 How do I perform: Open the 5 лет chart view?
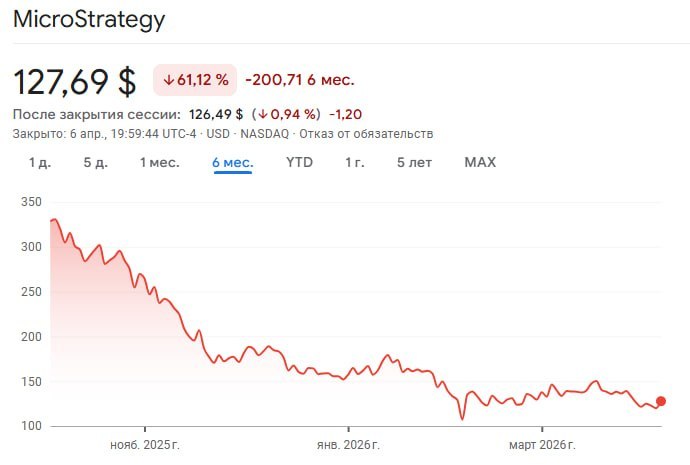click(x=414, y=162)
